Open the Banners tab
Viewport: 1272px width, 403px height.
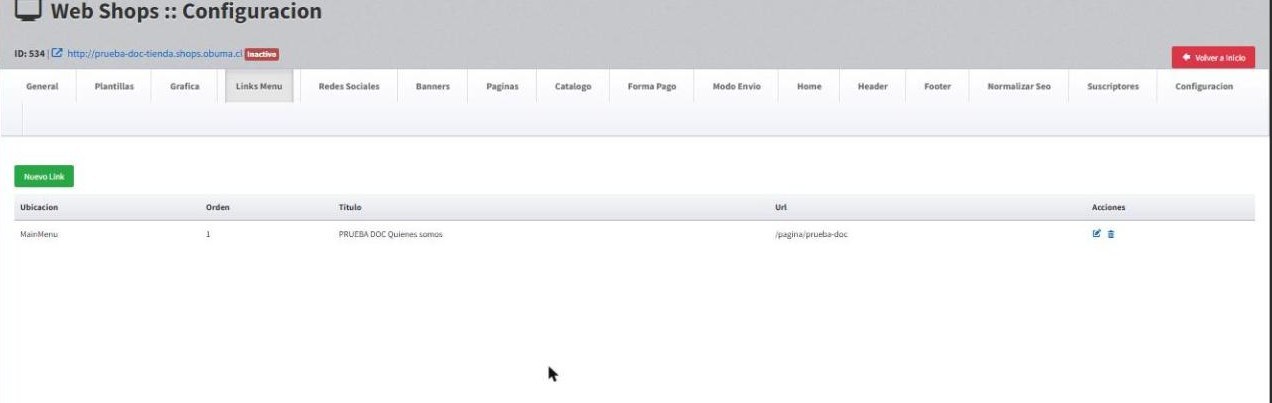(433, 86)
